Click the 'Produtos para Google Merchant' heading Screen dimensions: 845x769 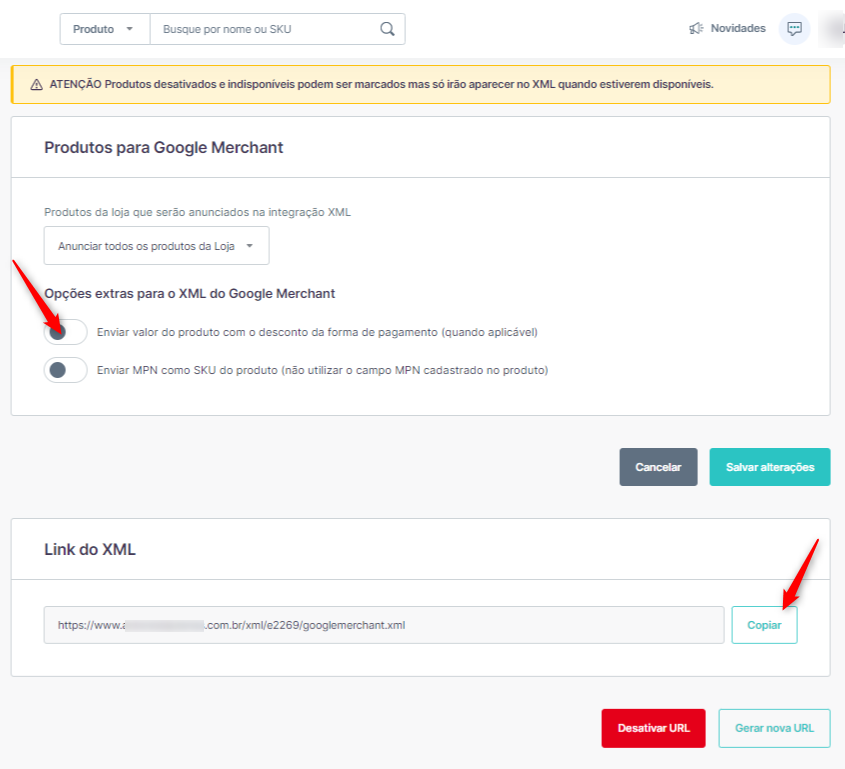(x=164, y=148)
